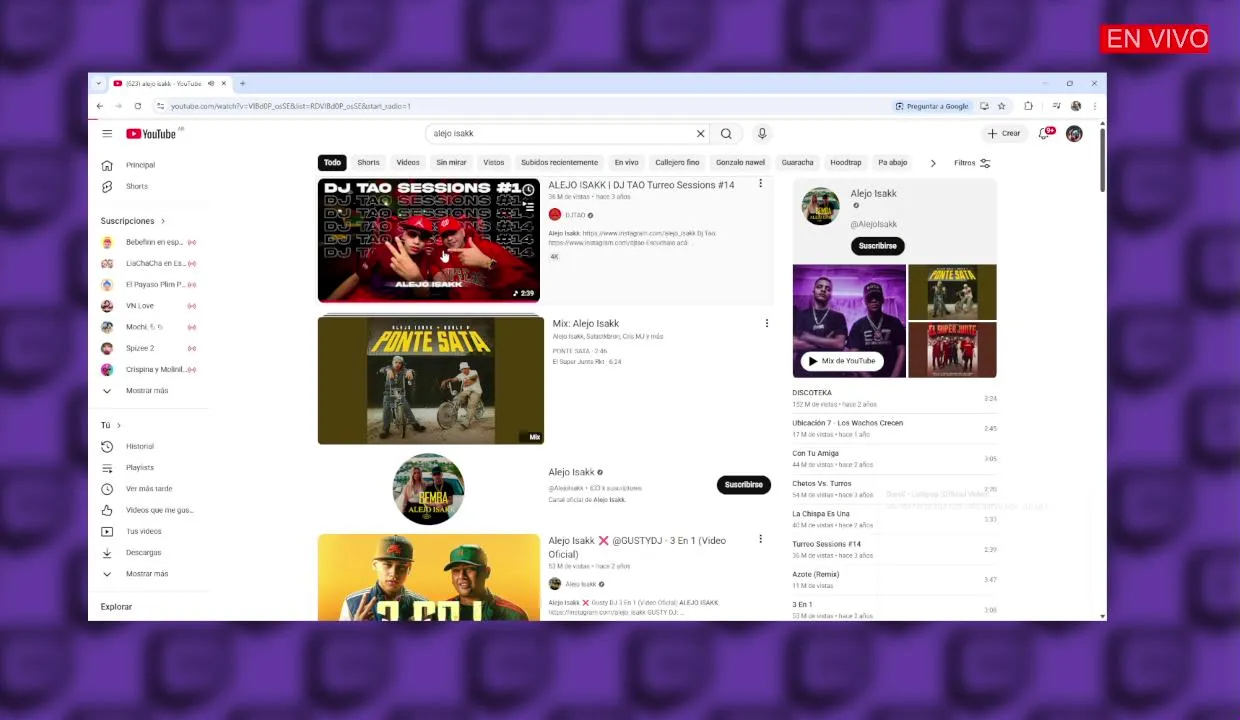The width and height of the screenshot is (1240, 720).
Task: Select the Subidos recientemente chip
Action: [559, 162]
